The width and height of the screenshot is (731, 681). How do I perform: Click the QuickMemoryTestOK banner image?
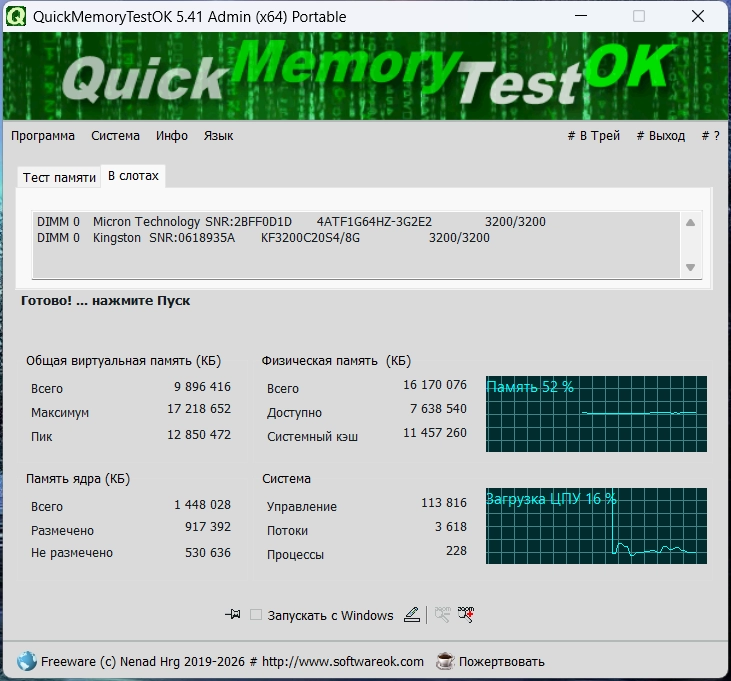[x=366, y=76]
